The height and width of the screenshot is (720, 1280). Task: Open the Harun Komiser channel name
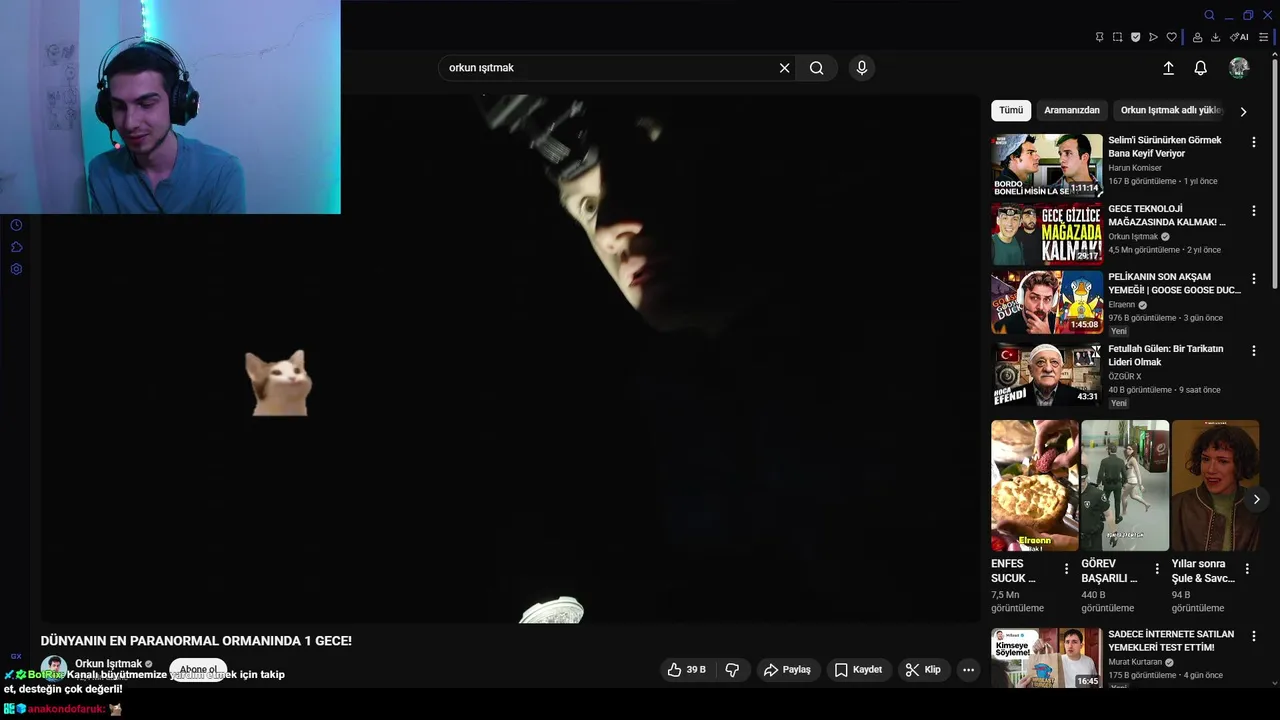click(x=1135, y=168)
